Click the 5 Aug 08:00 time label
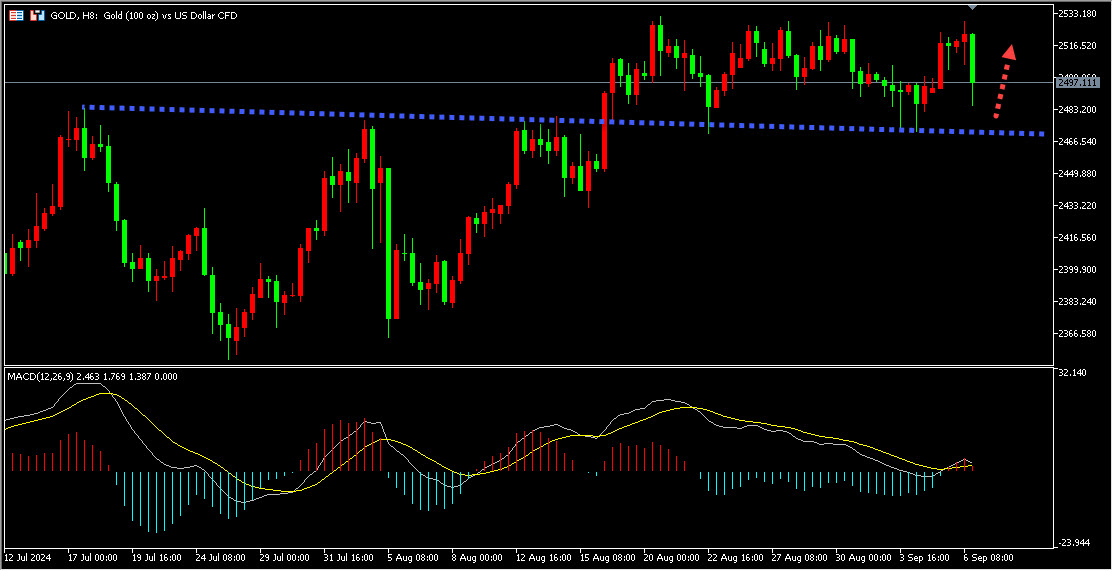This screenshot has height=571, width=1113. click(x=412, y=558)
